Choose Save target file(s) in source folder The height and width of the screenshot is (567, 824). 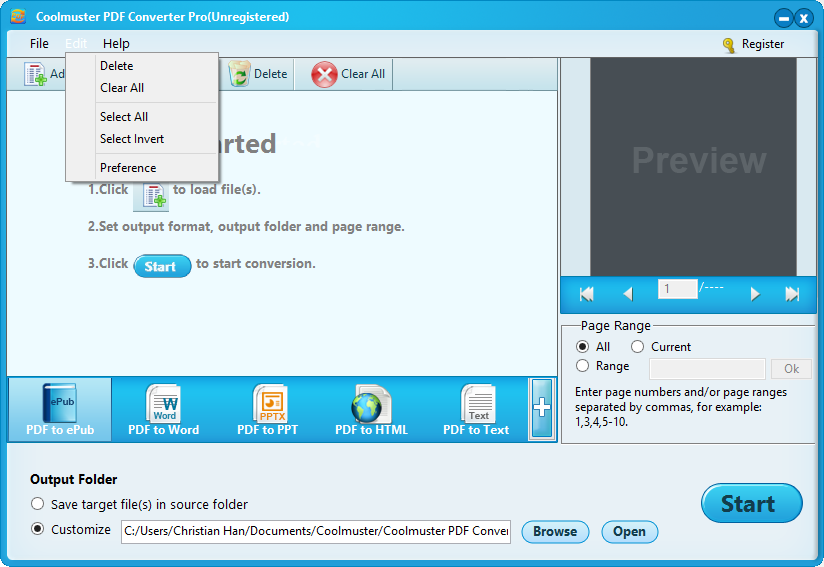(x=37, y=503)
